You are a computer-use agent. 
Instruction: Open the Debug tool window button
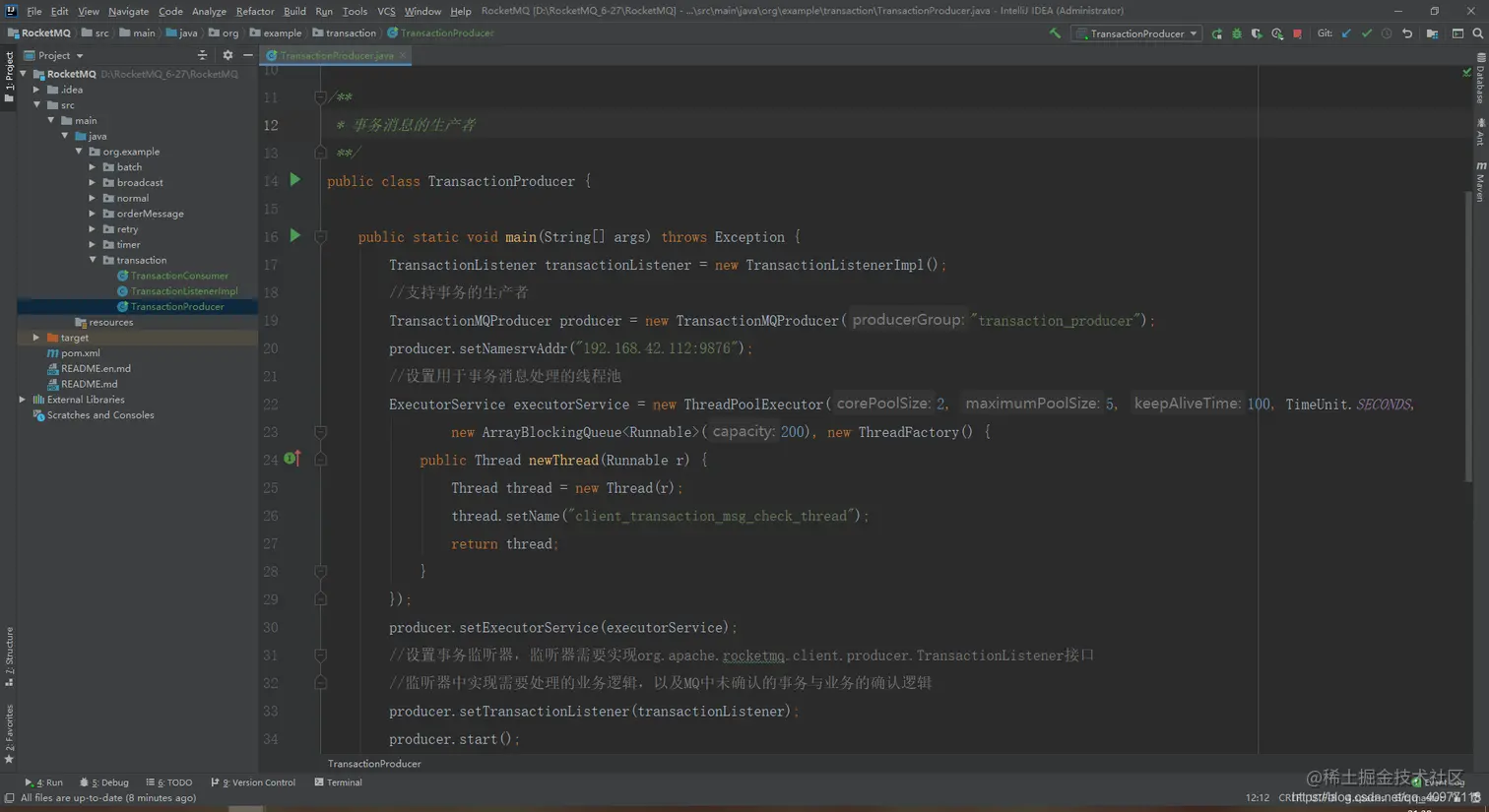[x=104, y=782]
